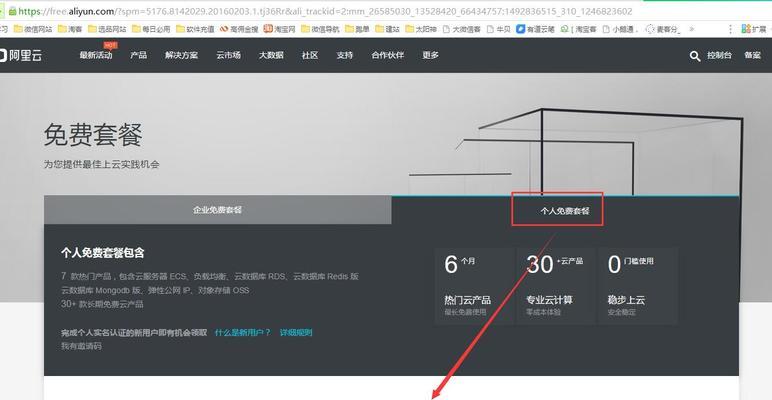Open the vertical three-dot menu

(731, 29)
